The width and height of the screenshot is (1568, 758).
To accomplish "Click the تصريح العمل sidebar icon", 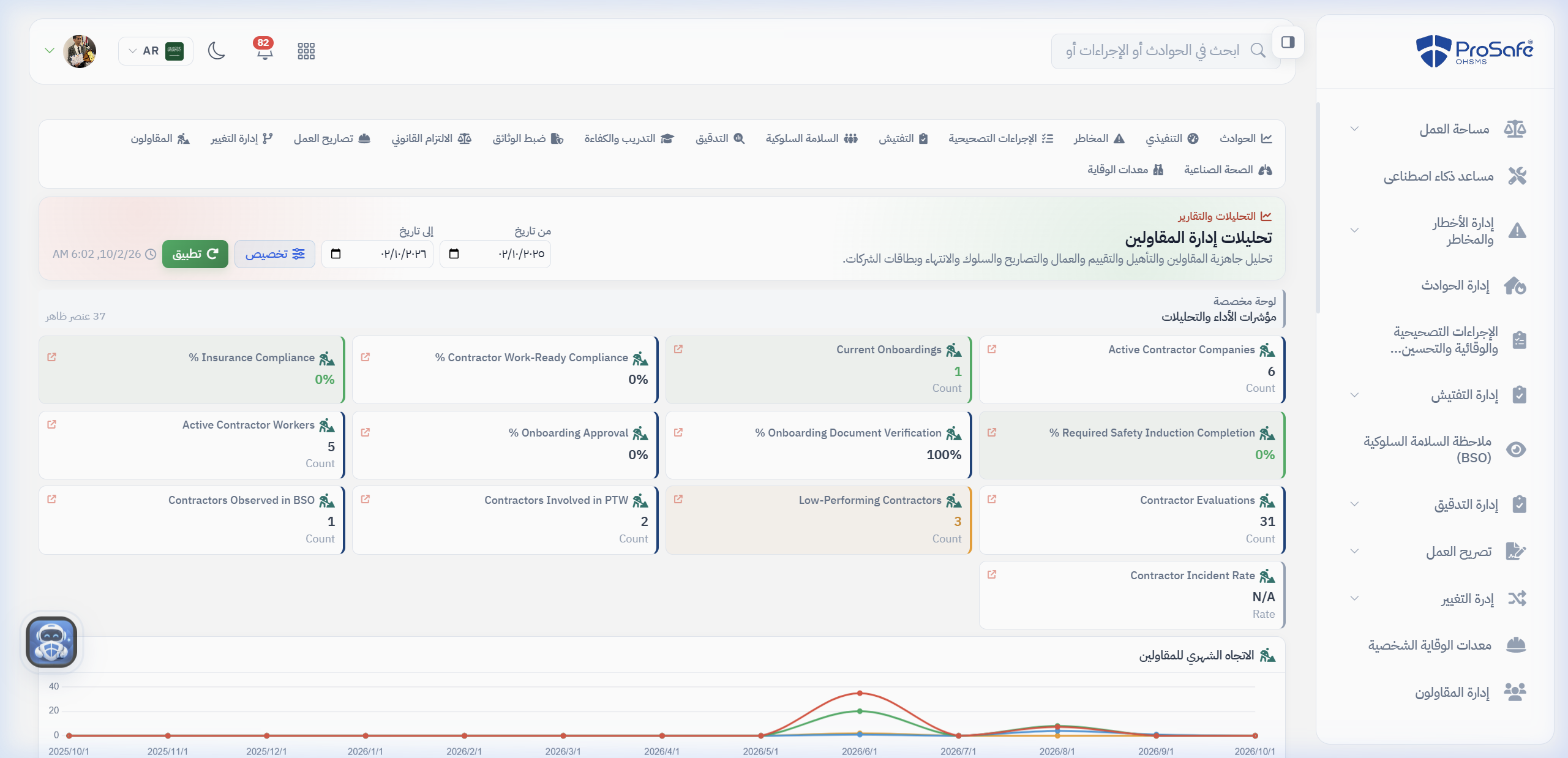I will [x=1516, y=551].
